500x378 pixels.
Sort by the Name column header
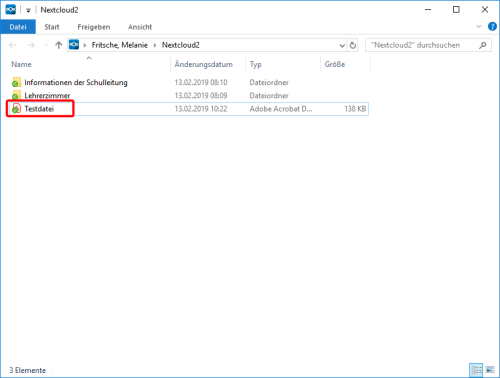click(21, 64)
